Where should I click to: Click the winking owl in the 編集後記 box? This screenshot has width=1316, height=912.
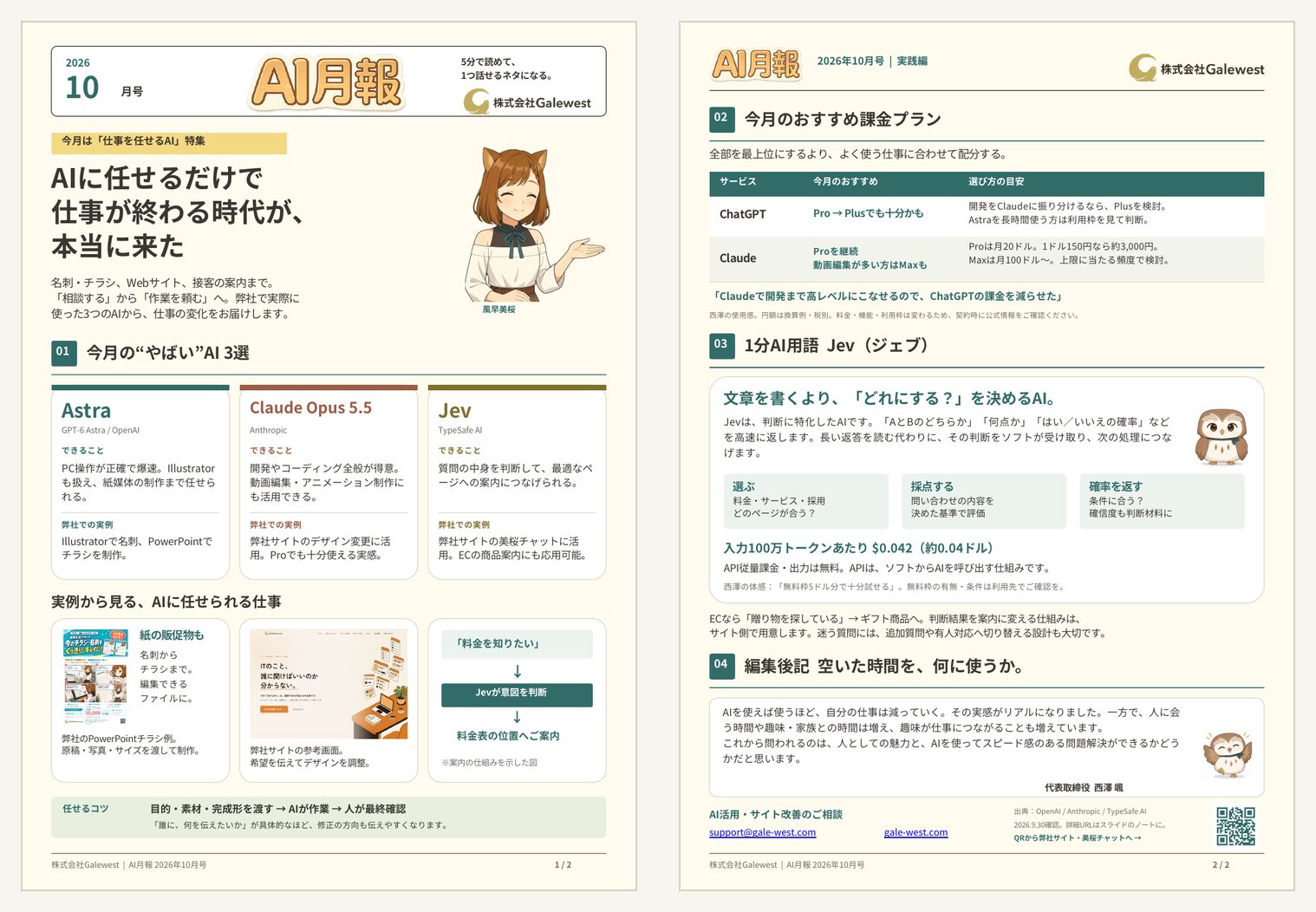(1228, 753)
